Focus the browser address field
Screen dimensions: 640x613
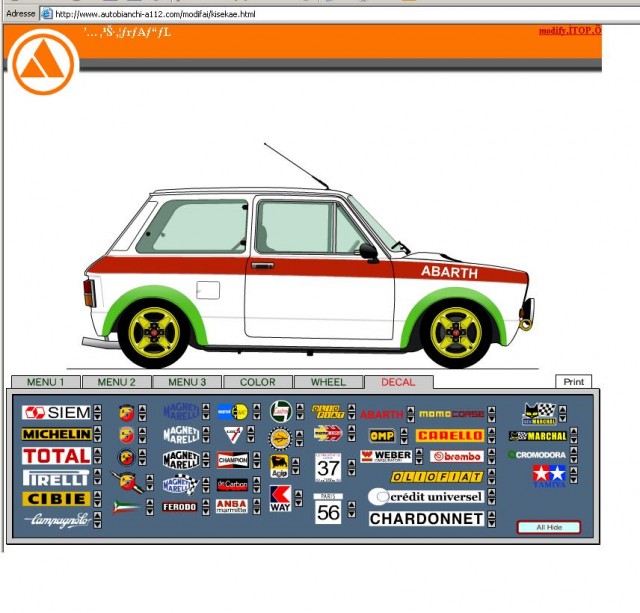(x=339, y=14)
